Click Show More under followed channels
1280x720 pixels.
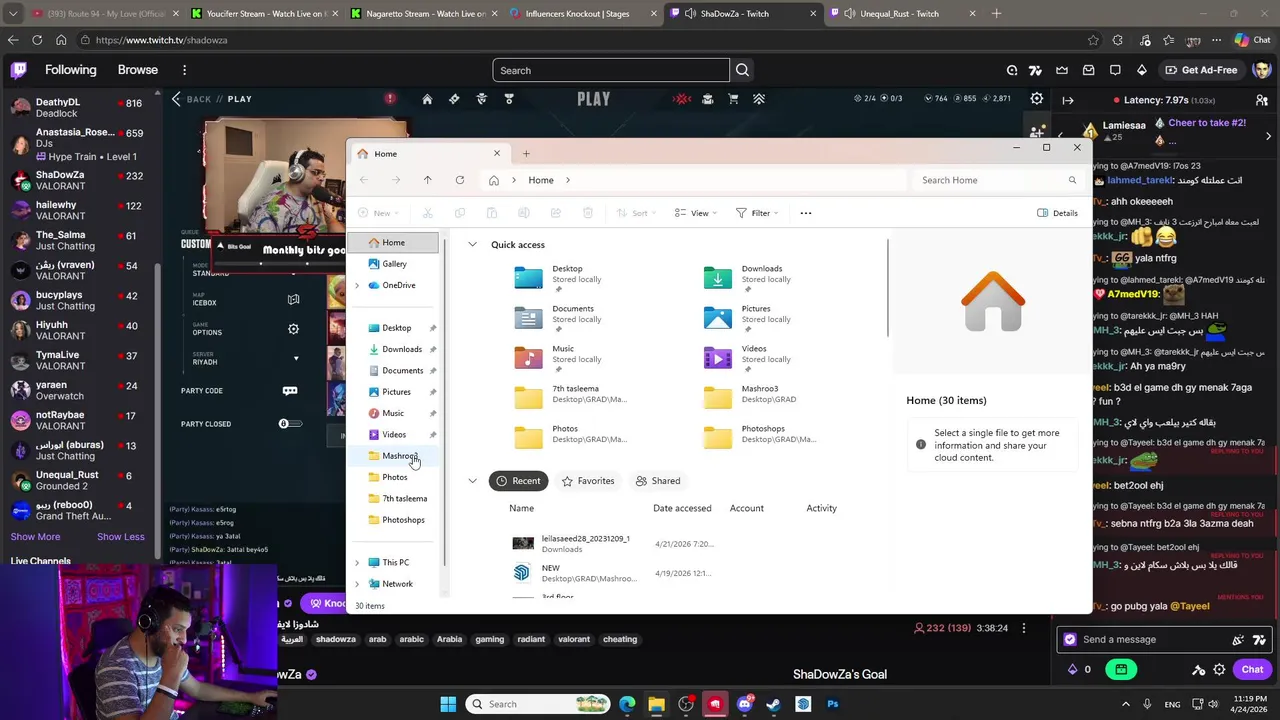tap(35, 537)
